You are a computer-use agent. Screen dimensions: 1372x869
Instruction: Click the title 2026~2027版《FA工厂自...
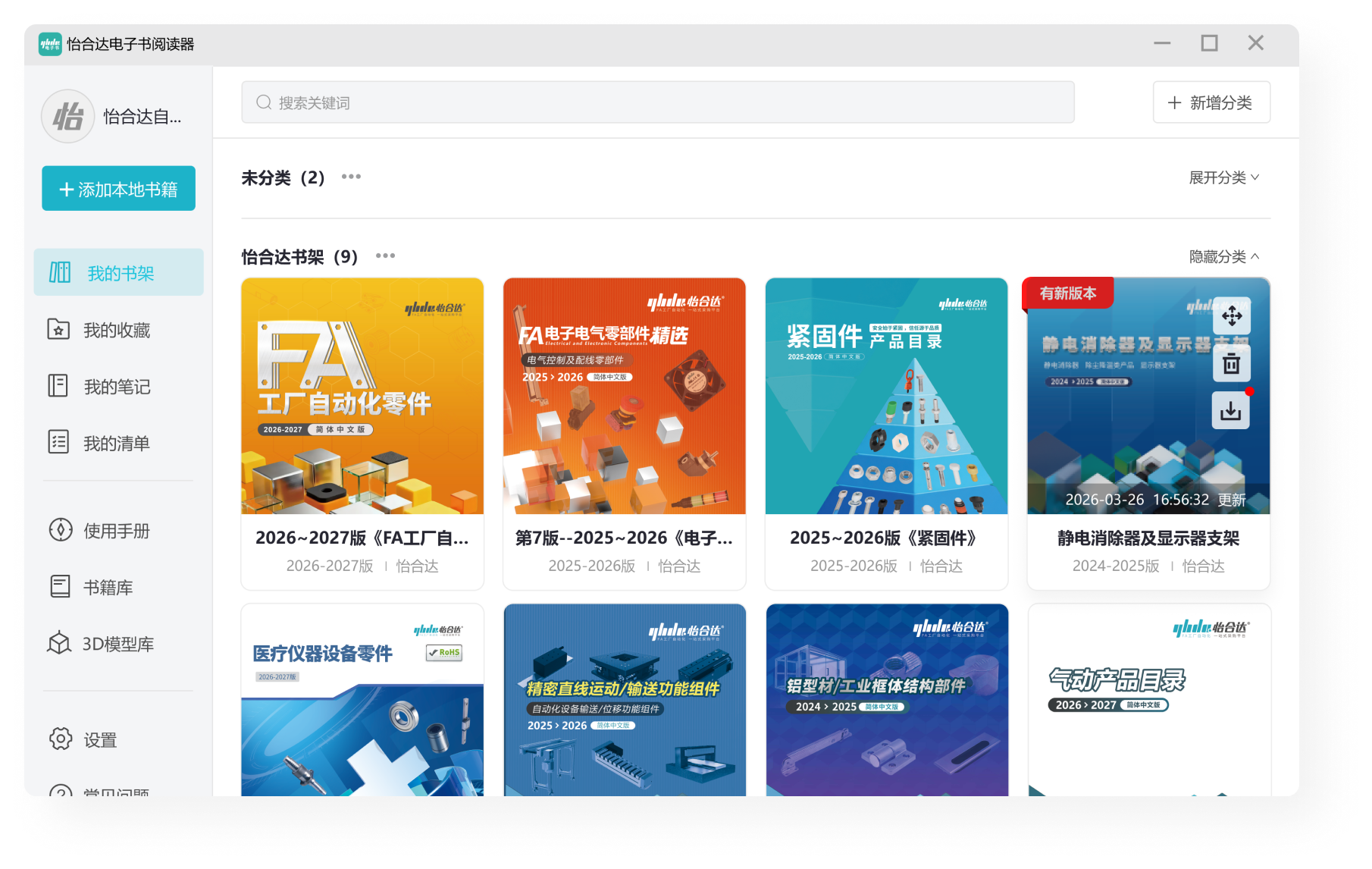point(362,538)
